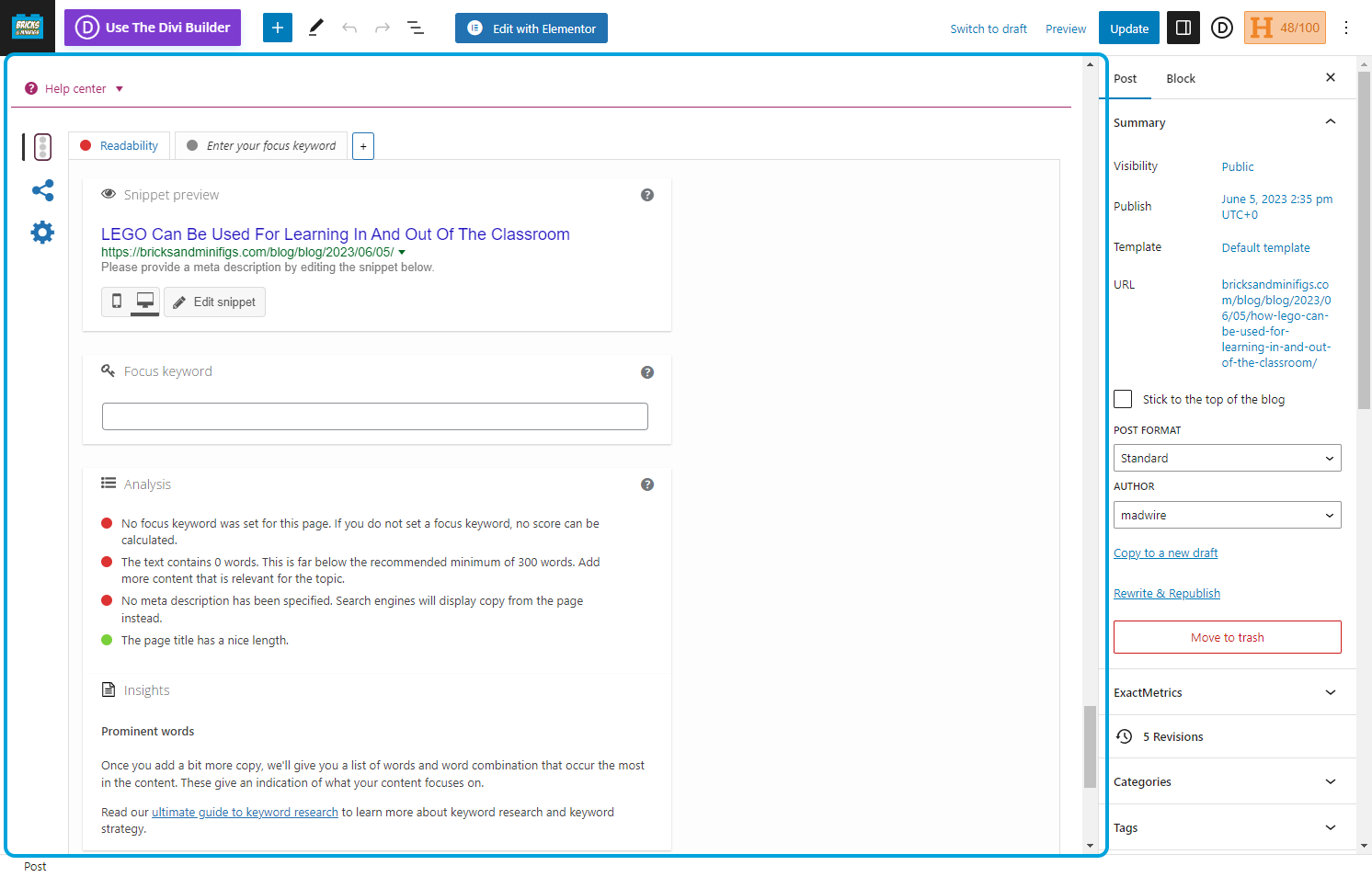Click the green URL dropdown arrow in snippet
Image resolution: width=1372 pixels, height=877 pixels.
coord(402,252)
